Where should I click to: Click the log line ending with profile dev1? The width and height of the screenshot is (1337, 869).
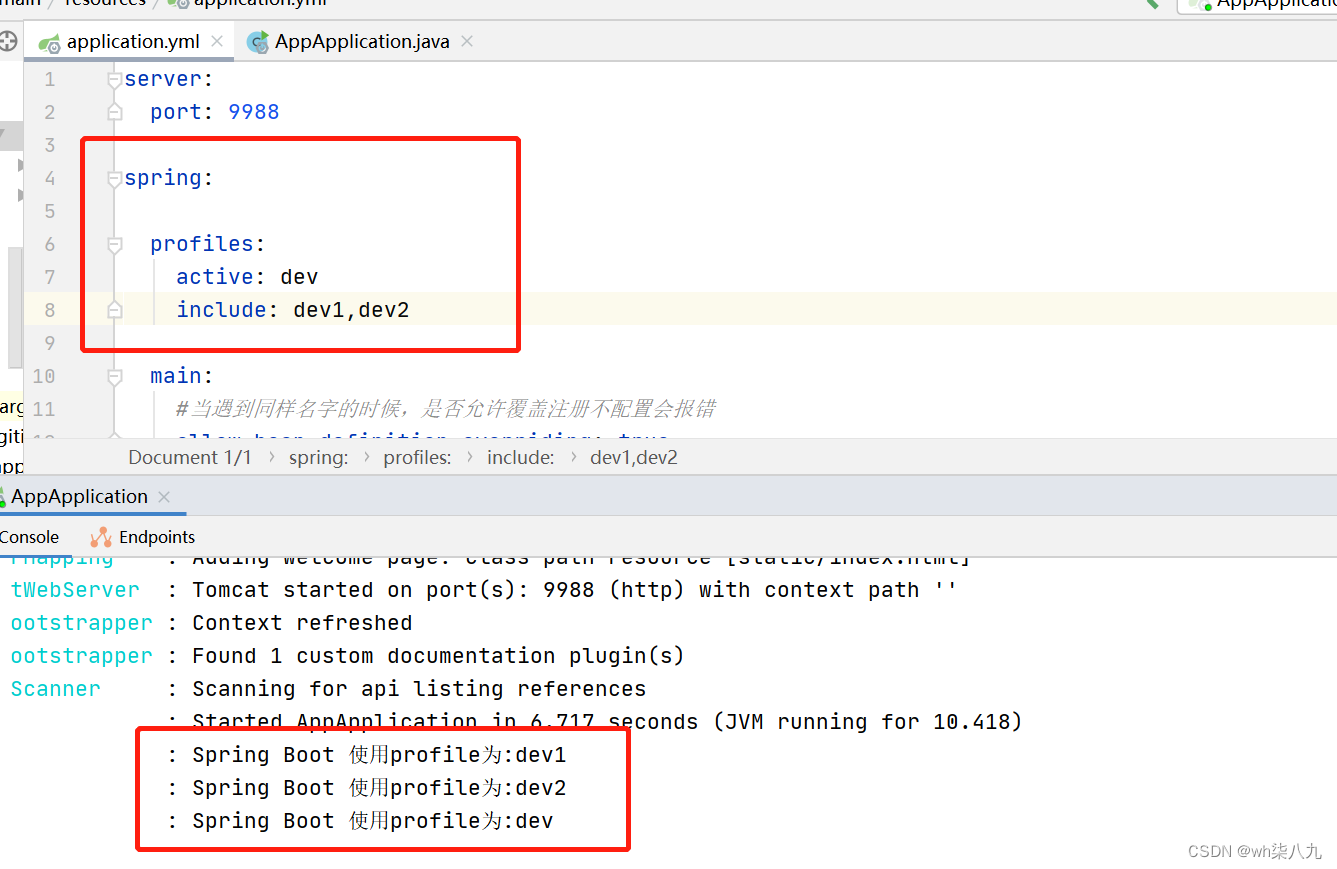point(379,755)
